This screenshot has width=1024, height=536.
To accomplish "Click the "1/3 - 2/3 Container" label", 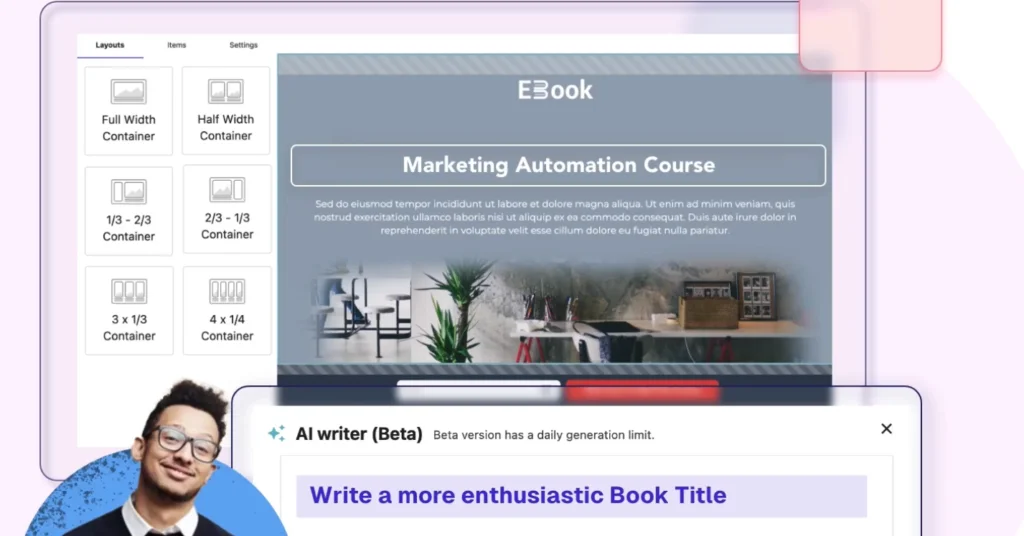I will (x=129, y=228).
